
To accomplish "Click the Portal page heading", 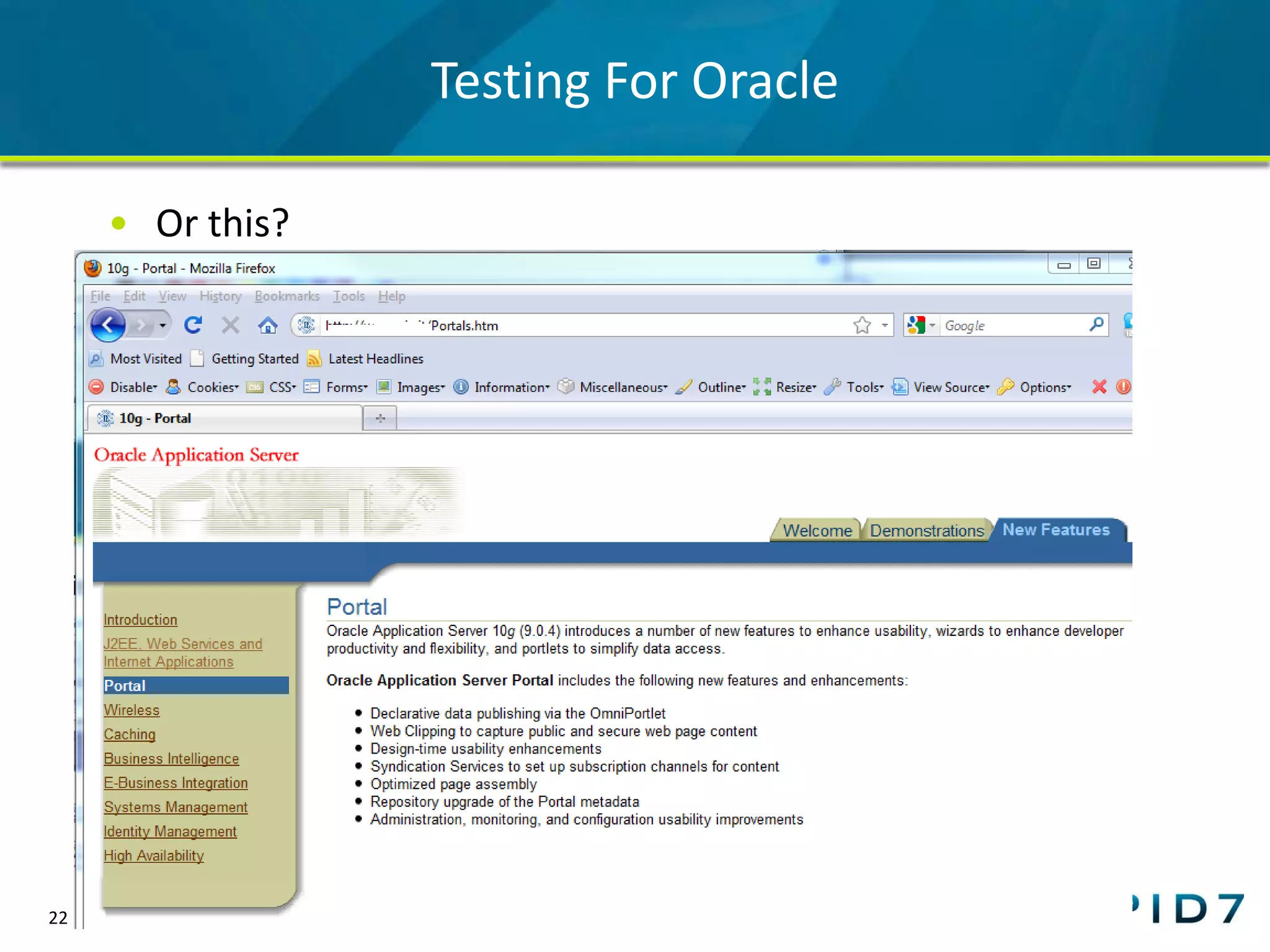I will (x=357, y=607).
